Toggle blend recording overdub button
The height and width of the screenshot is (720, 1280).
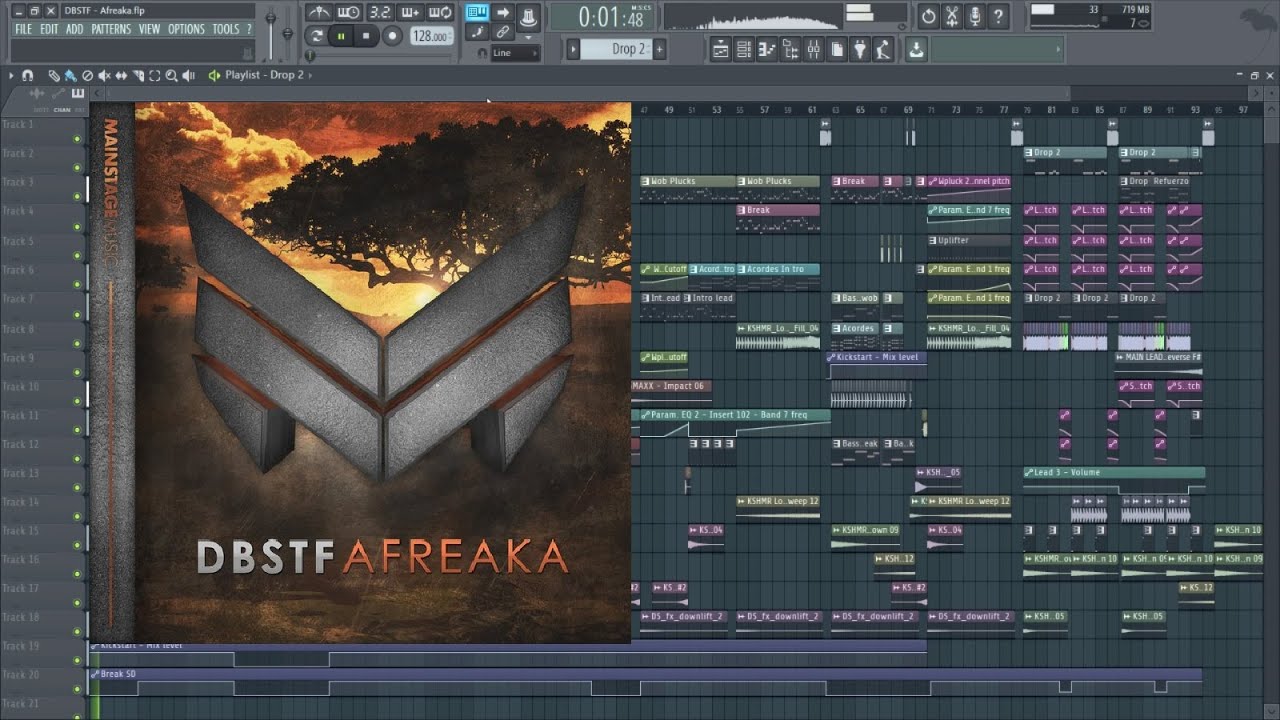(x=410, y=12)
